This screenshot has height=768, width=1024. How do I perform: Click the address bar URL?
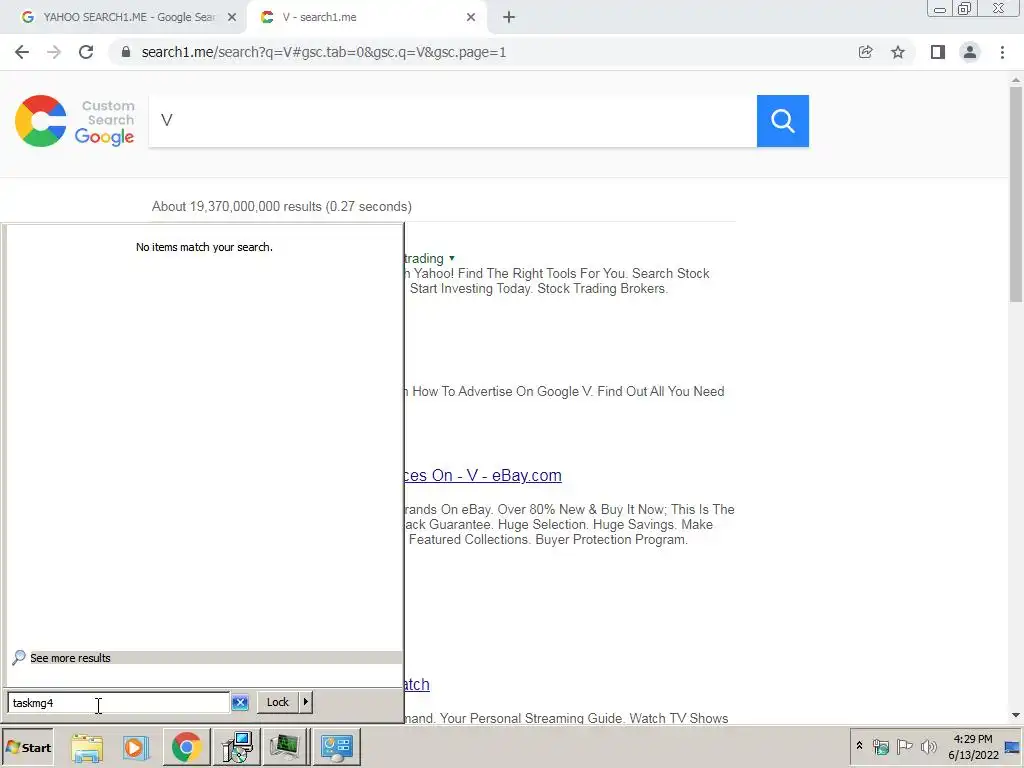[324, 52]
